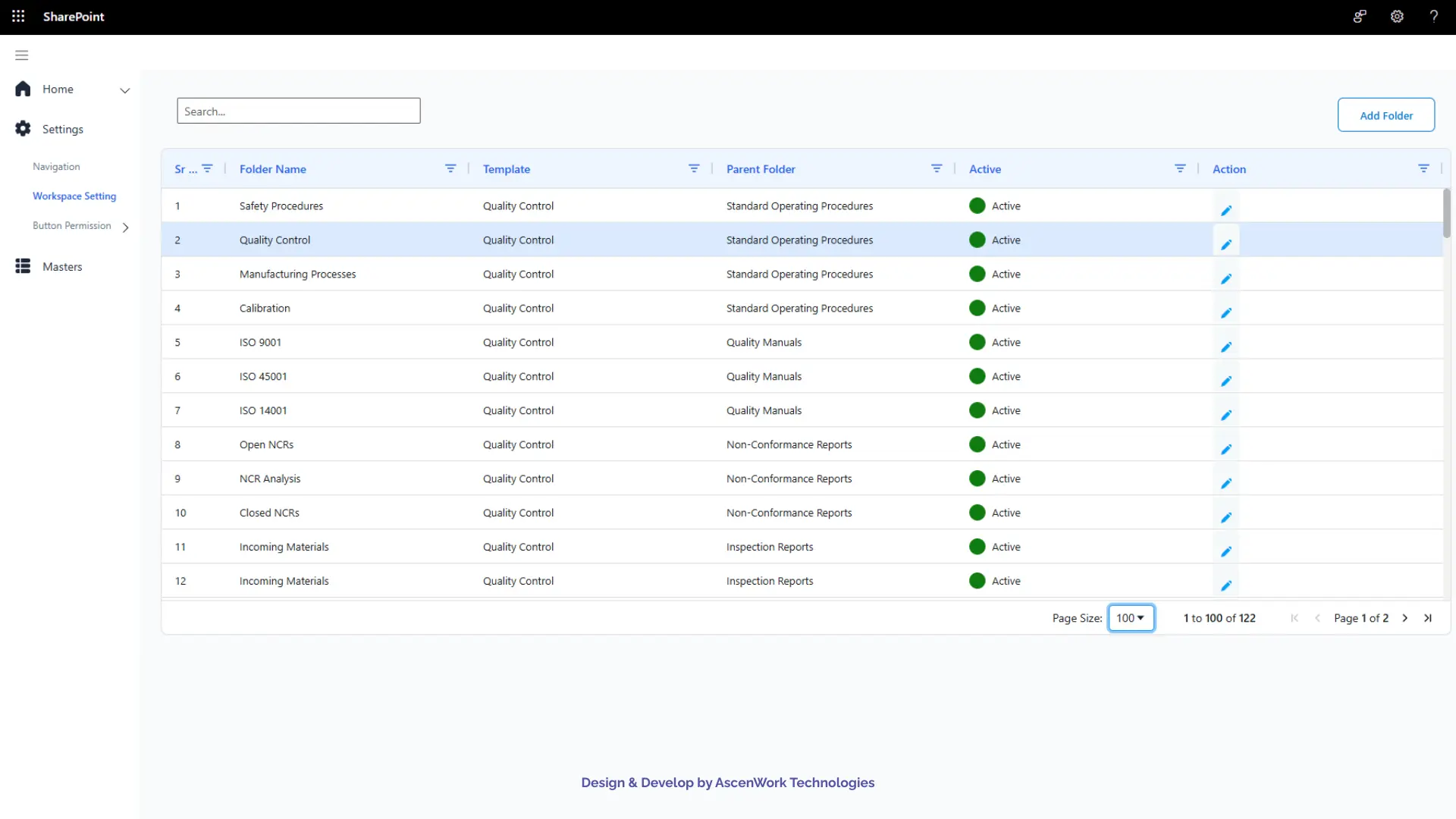
Task: Select the 'Open NCRs' folder name cell
Action: [266, 445]
